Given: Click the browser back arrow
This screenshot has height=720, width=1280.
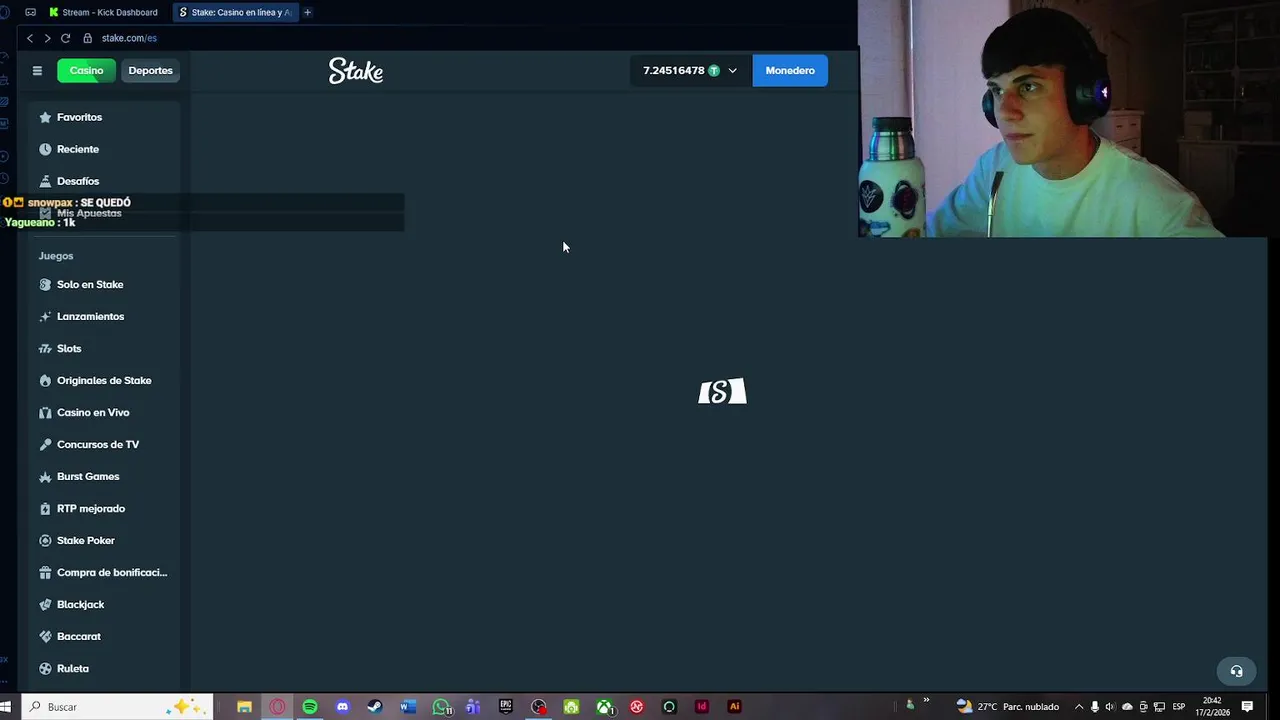Looking at the screenshot, I should [x=30, y=38].
